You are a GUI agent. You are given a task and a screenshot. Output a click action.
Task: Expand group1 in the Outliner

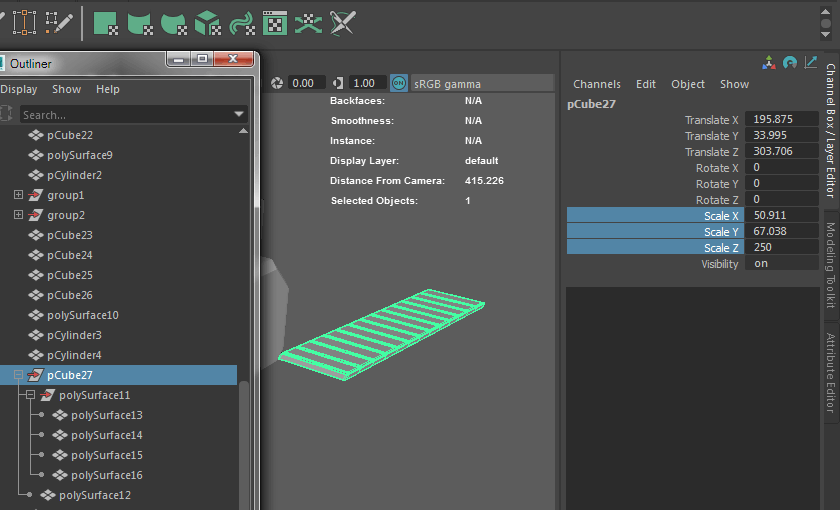pyautogui.click(x=18, y=195)
